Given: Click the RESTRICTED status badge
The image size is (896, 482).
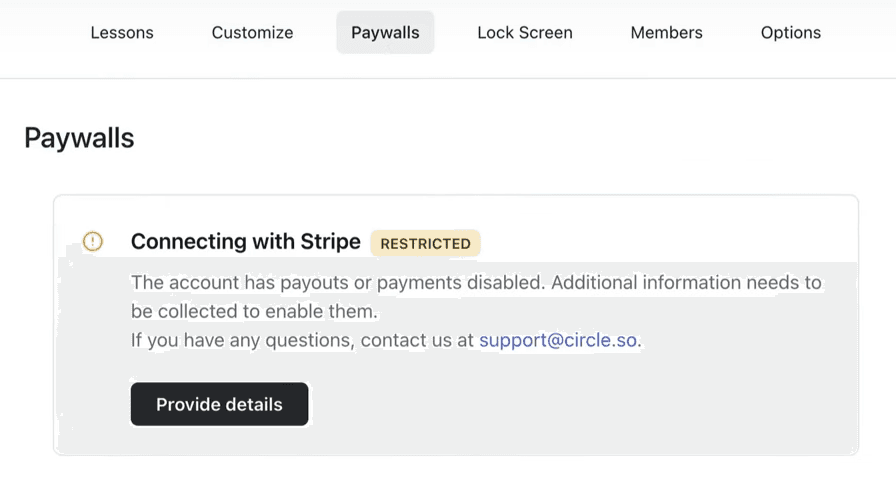Looking at the screenshot, I should pos(425,243).
